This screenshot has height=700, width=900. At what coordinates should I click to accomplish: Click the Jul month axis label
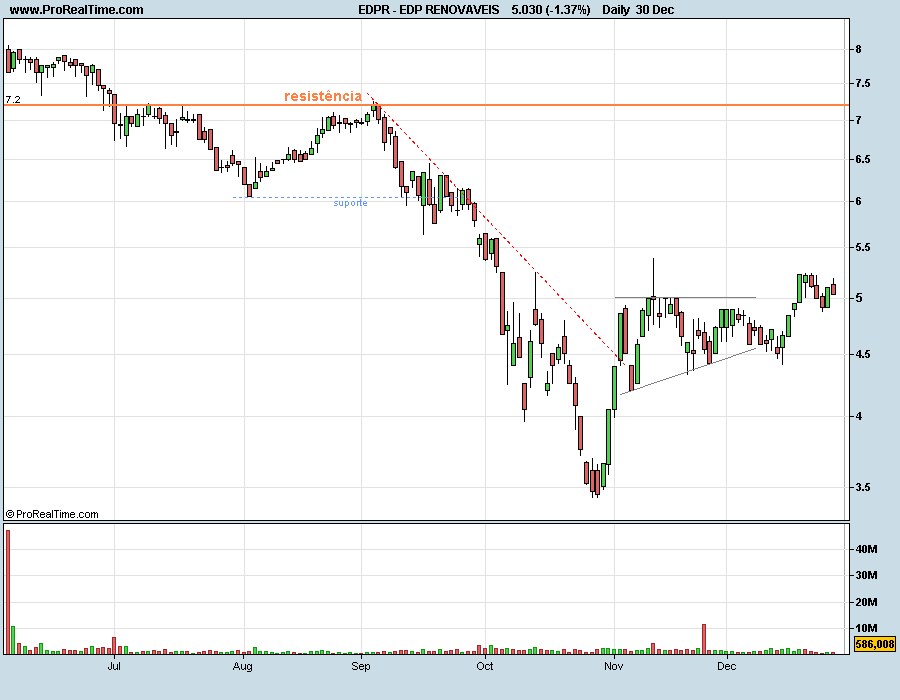114,666
